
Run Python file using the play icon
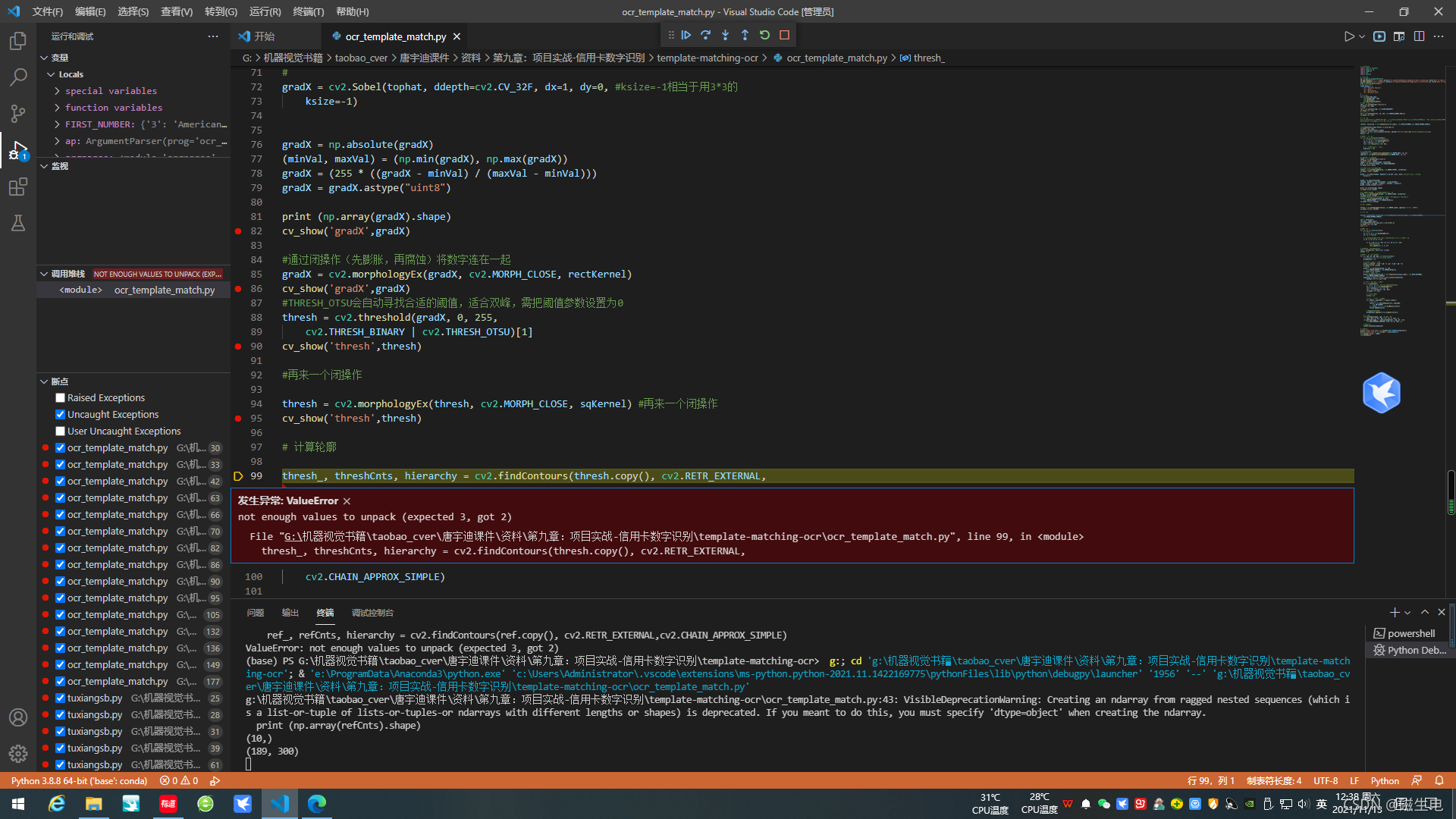tap(1348, 36)
